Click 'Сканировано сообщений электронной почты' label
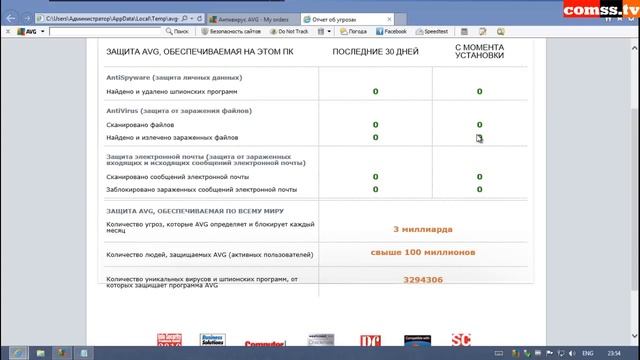The image size is (640, 360). pyautogui.click(x=178, y=177)
